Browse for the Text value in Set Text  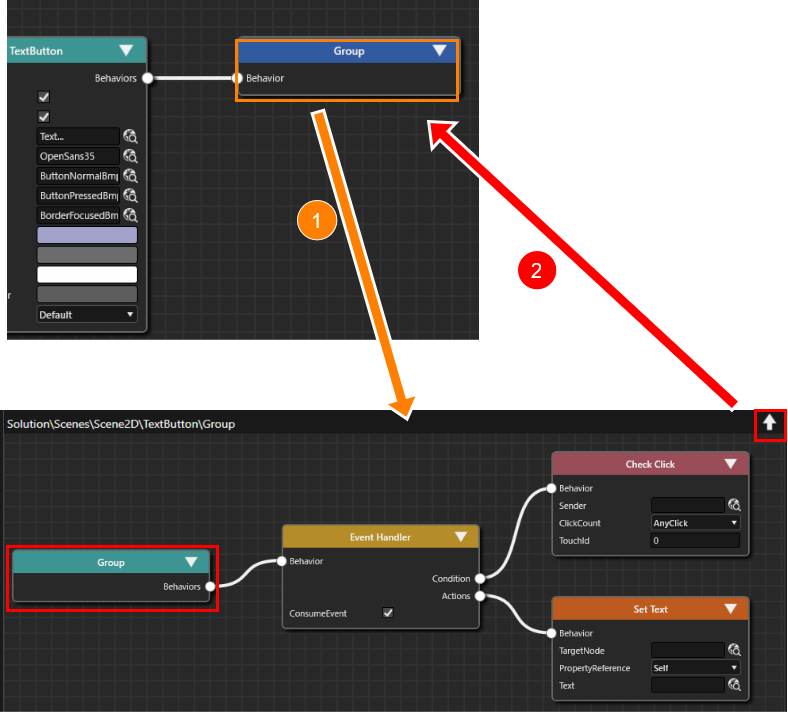point(734,685)
